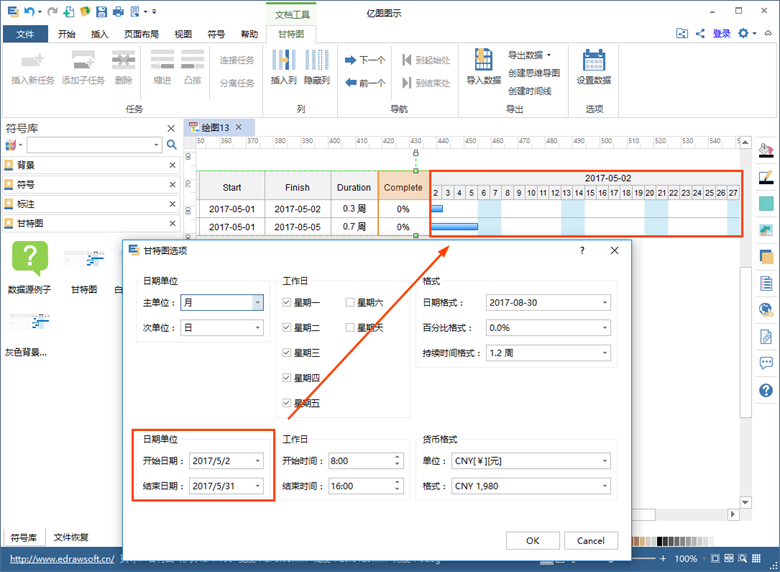
Task: Click OK in Gantt options dialog
Action: click(x=533, y=541)
